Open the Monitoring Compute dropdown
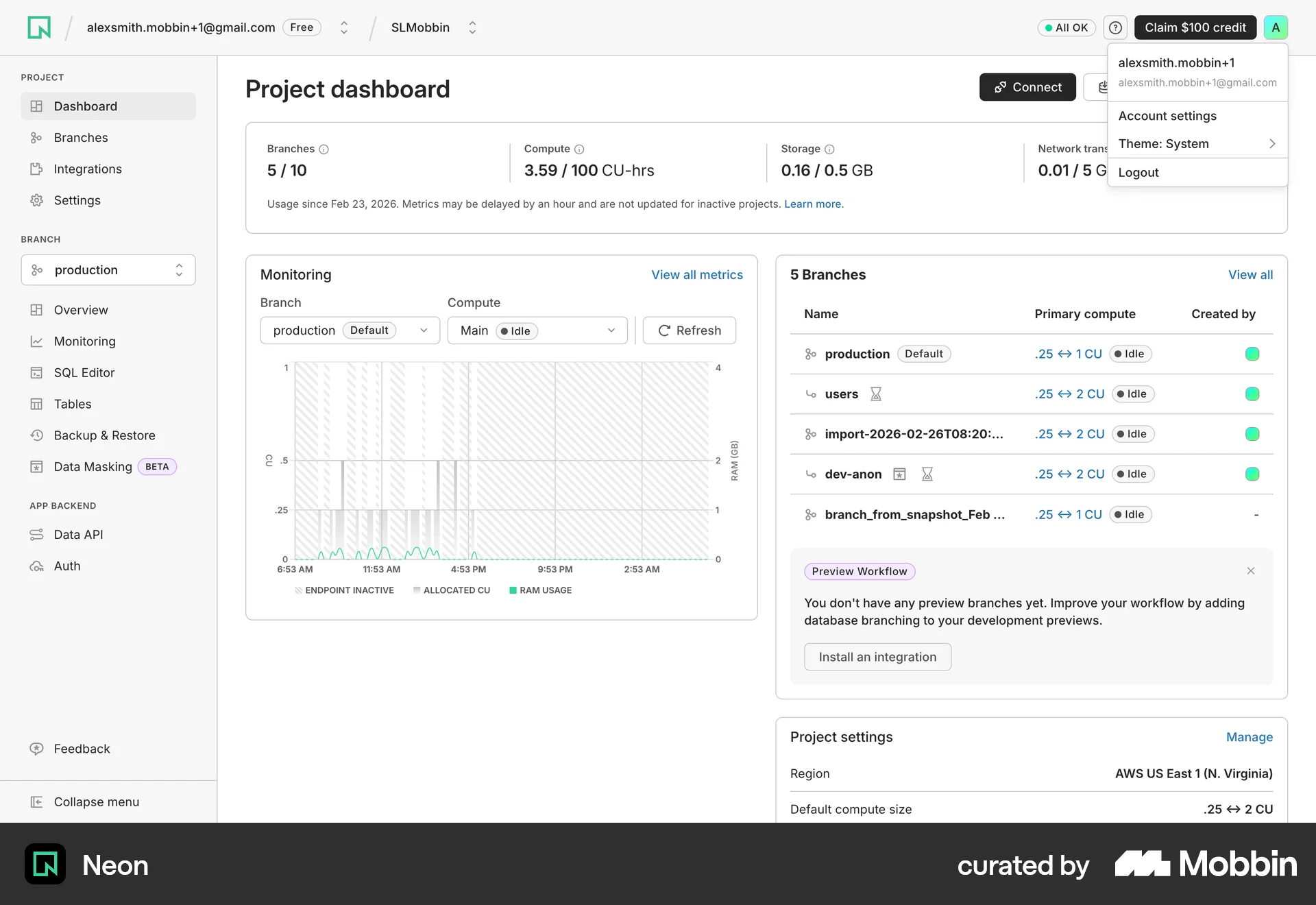The height and width of the screenshot is (905, 1316). click(537, 330)
